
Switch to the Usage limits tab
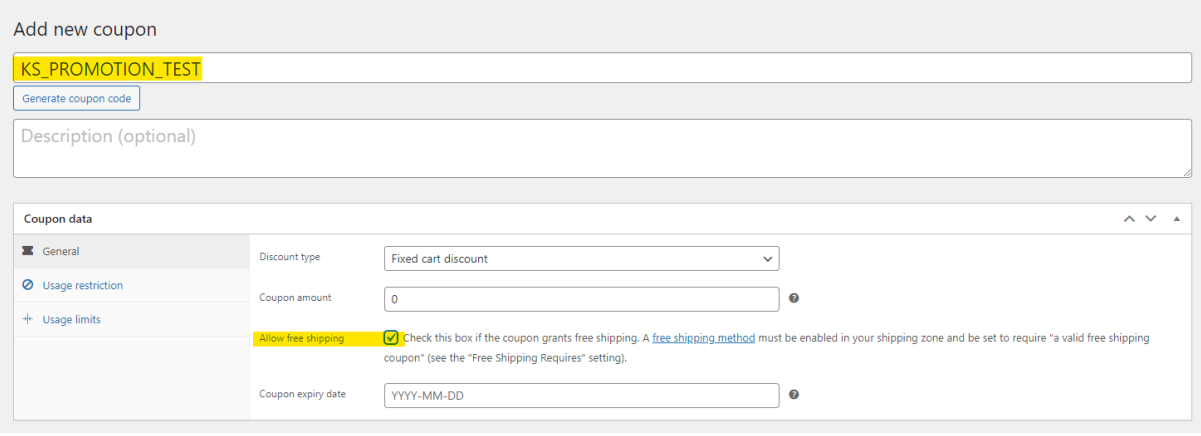[x=71, y=319]
